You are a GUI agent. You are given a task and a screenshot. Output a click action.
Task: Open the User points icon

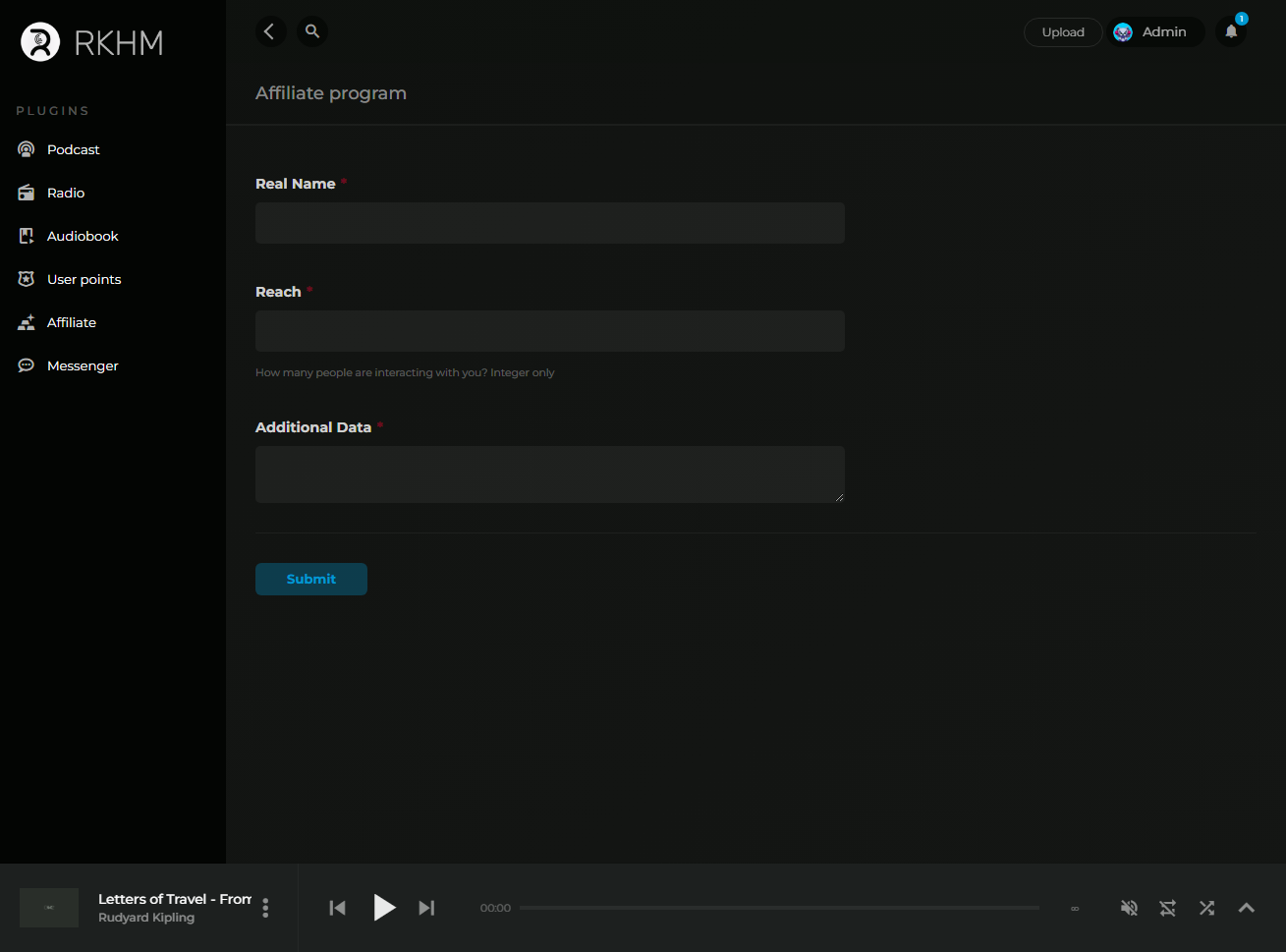click(x=27, y=279)
